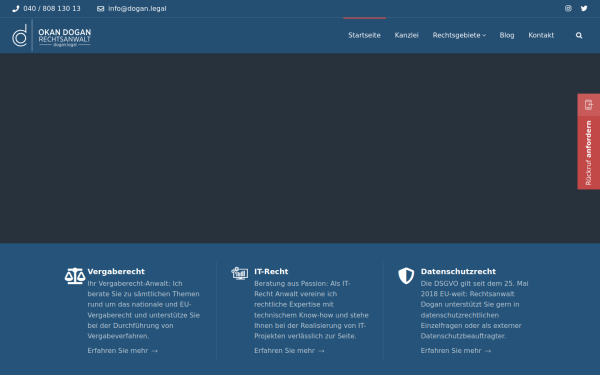The height and width of the screenshot is (375, 600).
Task: Click Erfahren Sie mehr under Datenschutzrecht
Action: 456,351
